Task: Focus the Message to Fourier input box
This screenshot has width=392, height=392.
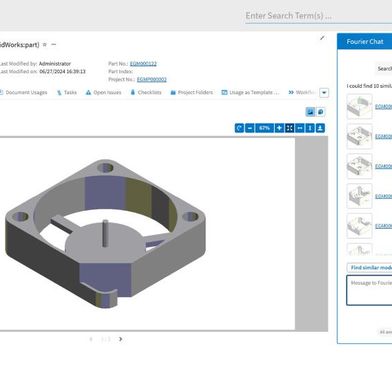Action: point(369,290)
